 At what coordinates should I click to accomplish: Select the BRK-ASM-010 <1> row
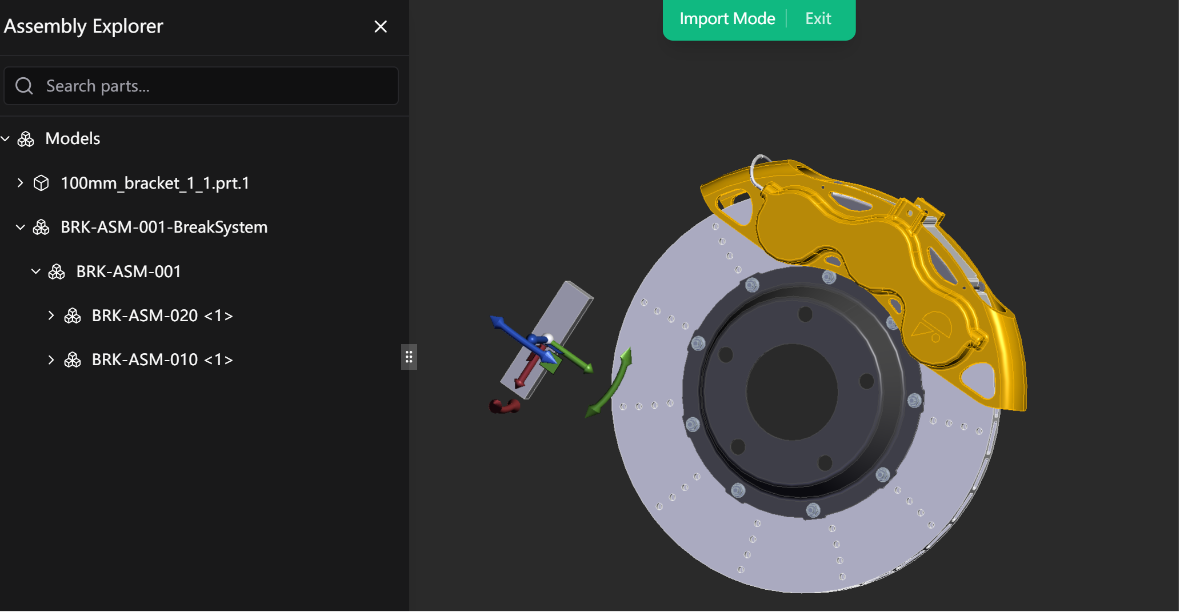162,360
